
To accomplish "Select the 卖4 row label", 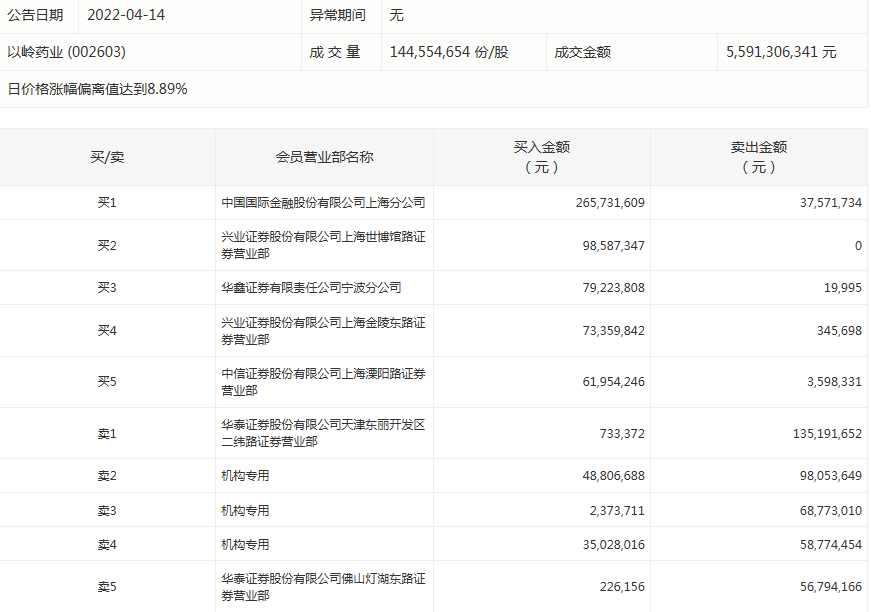I will (x=107, y=545).
